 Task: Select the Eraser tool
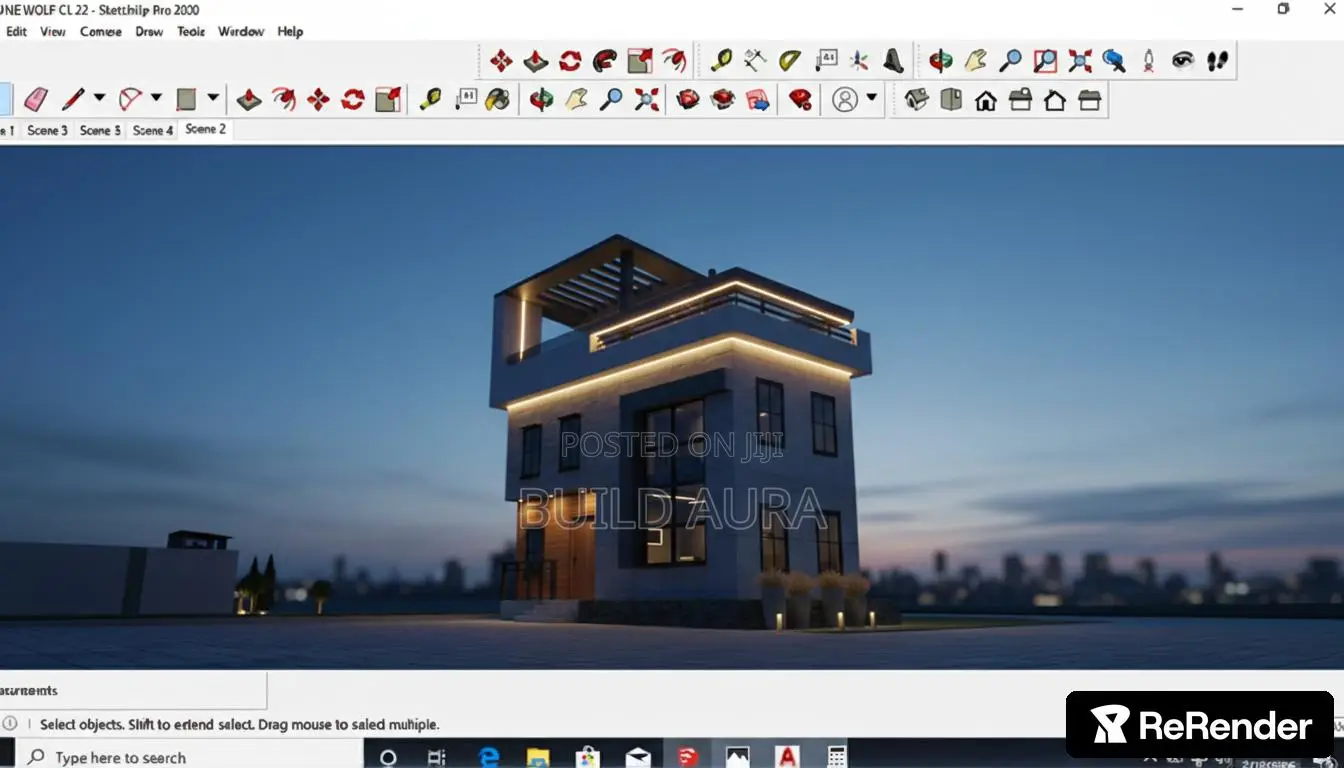(36, 99)
